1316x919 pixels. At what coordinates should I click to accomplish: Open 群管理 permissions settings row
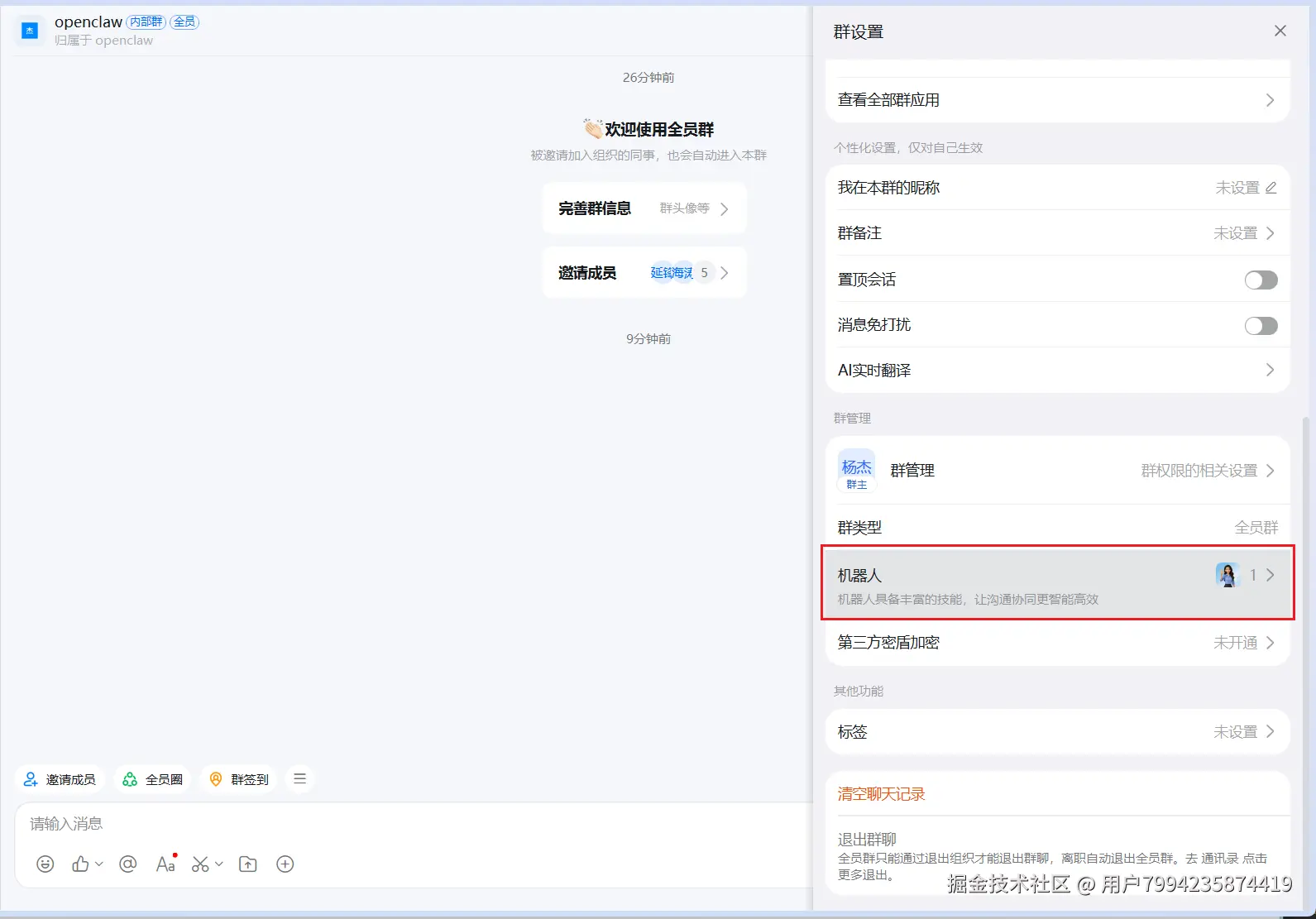1057,470
